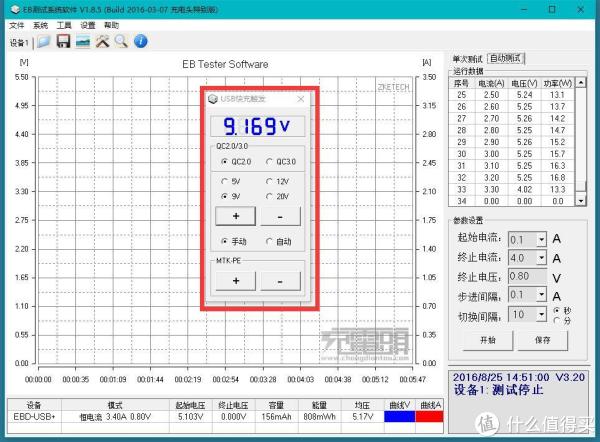600x442 pixels.
Task: Open the folder icon in the toolbar
Action: click(x=43, y=41)
